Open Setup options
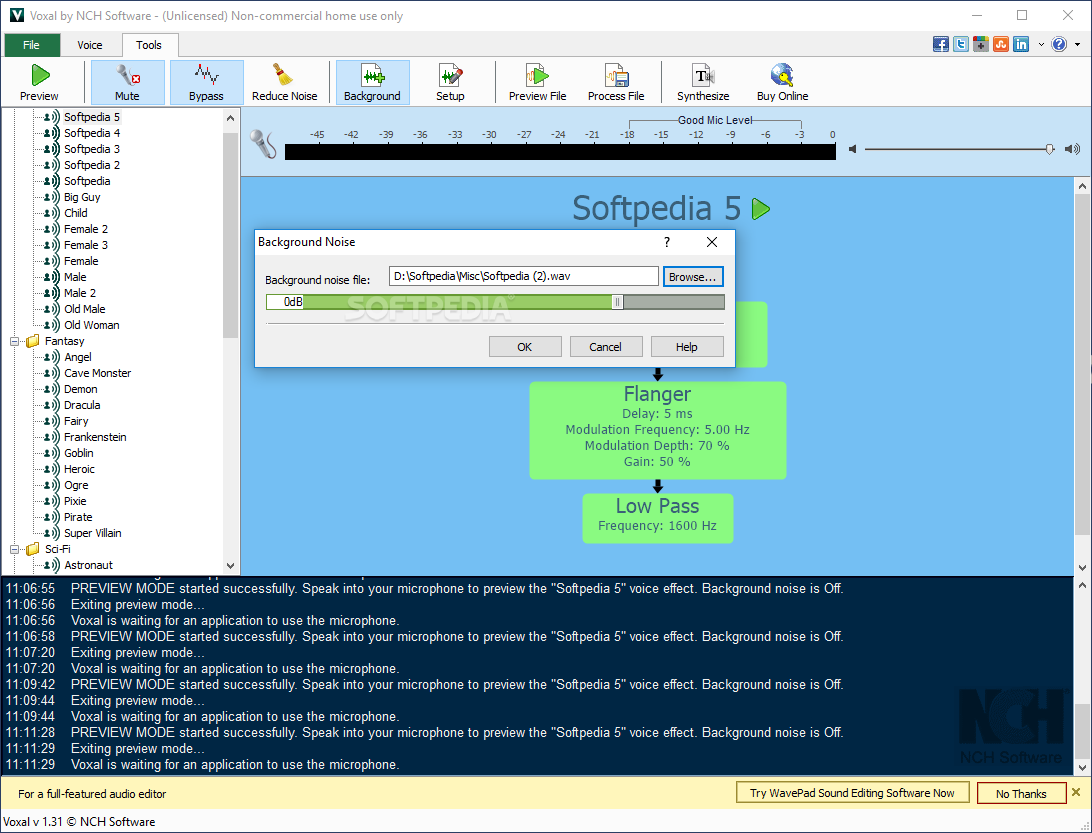This screenshot has width=1092, height=833. 450,82
